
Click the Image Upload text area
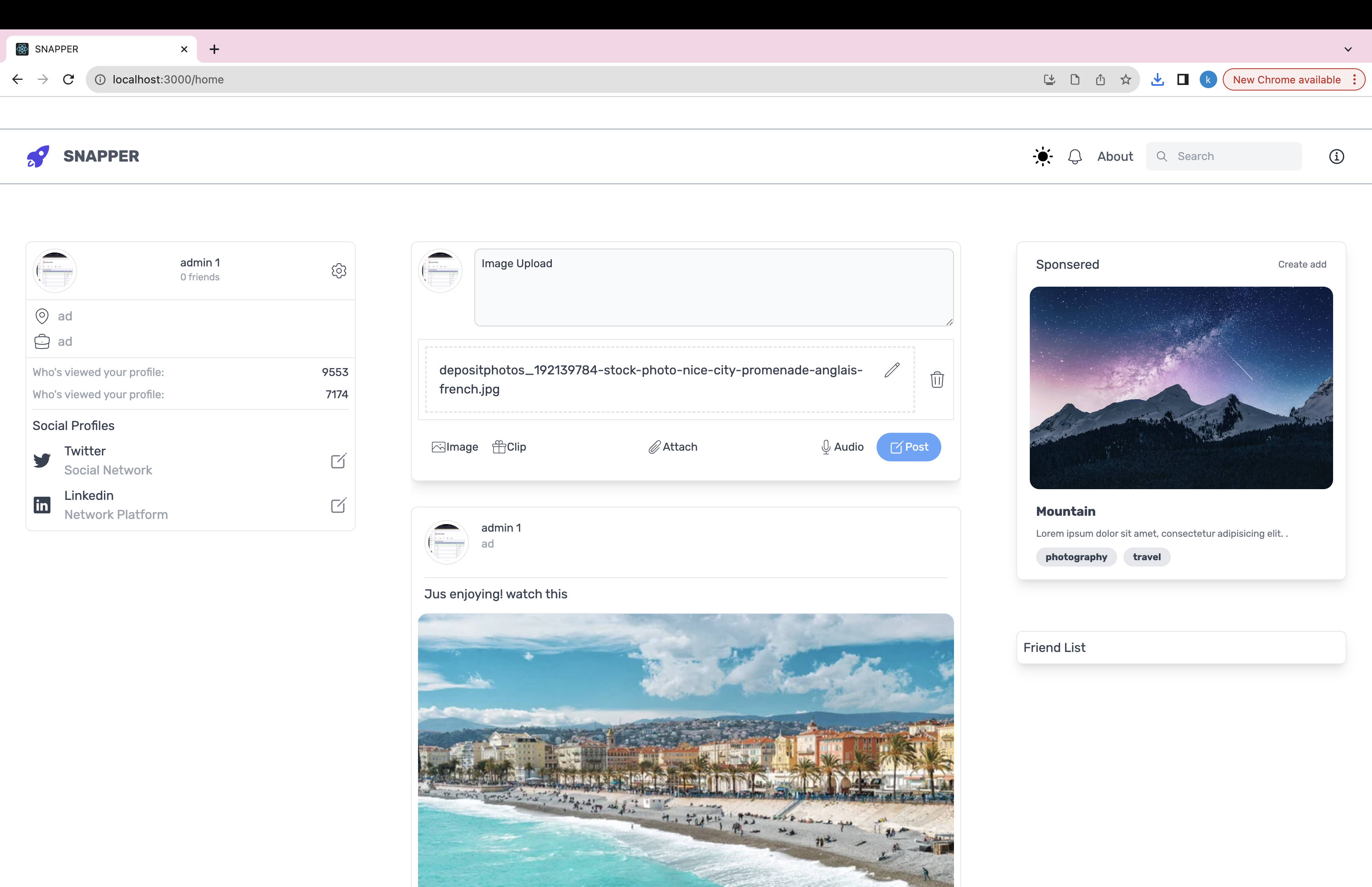[713, 287]
